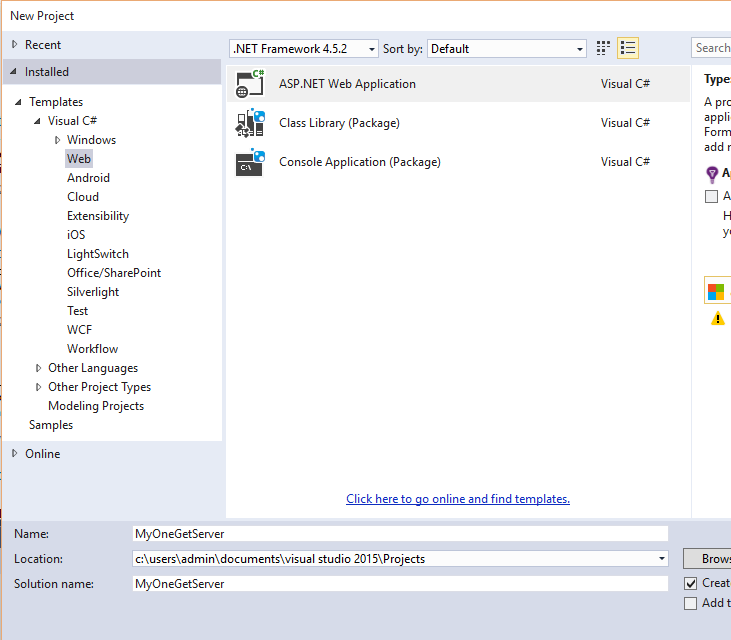Screen dimensions: 731x640
Task: Expand the Other Languages node
Action: [38, 368]
